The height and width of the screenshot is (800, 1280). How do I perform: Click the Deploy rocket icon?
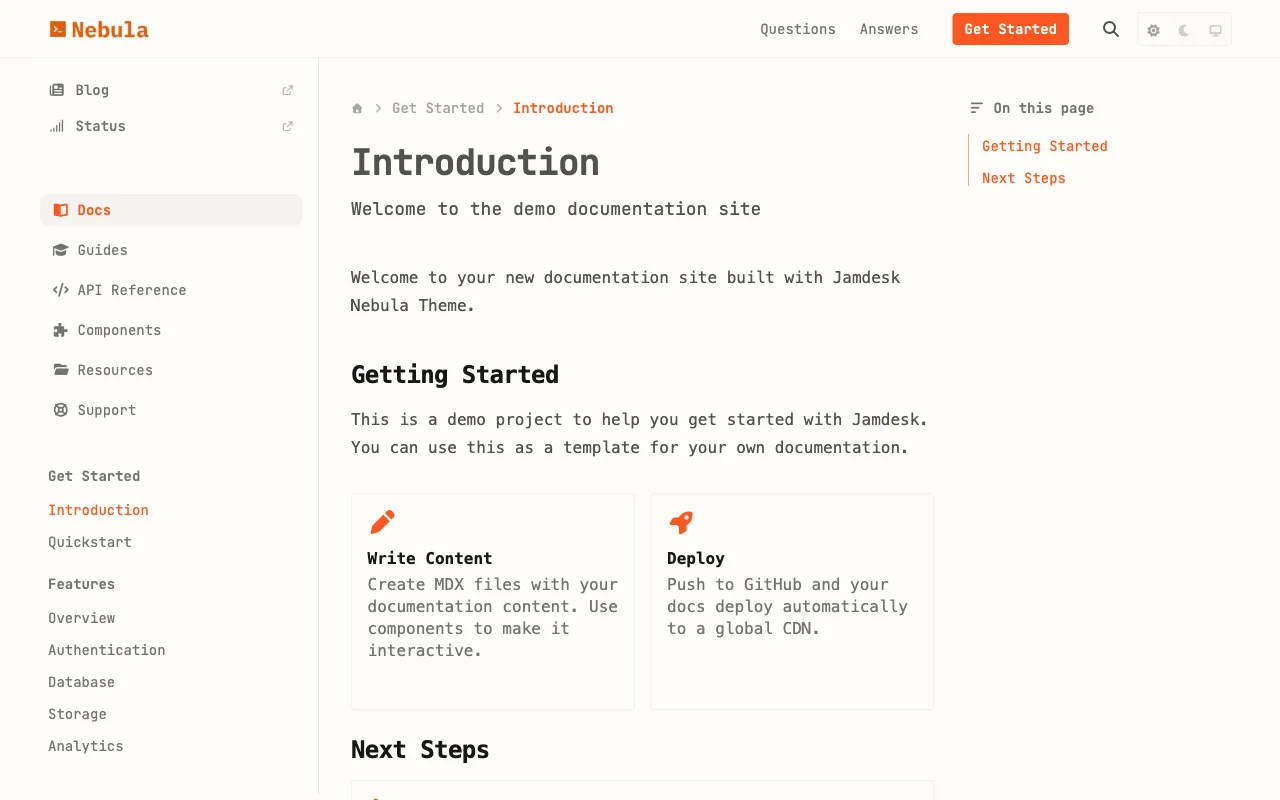click(x=681, y=522)
